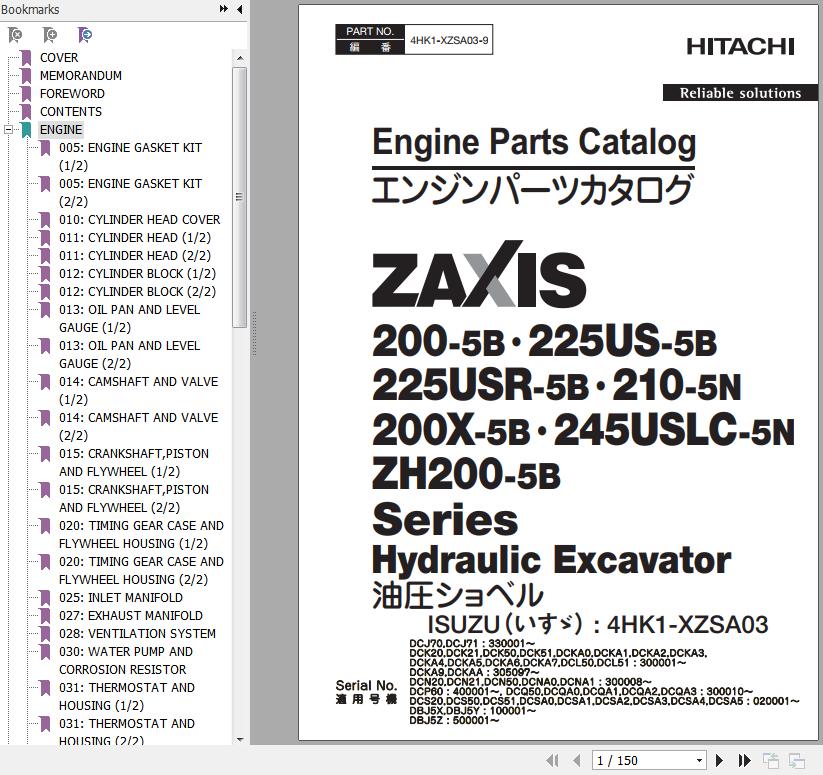
Task: Open 020: Timing Gear Case (2/2) bookmark
Action: (x=141, y=570)
